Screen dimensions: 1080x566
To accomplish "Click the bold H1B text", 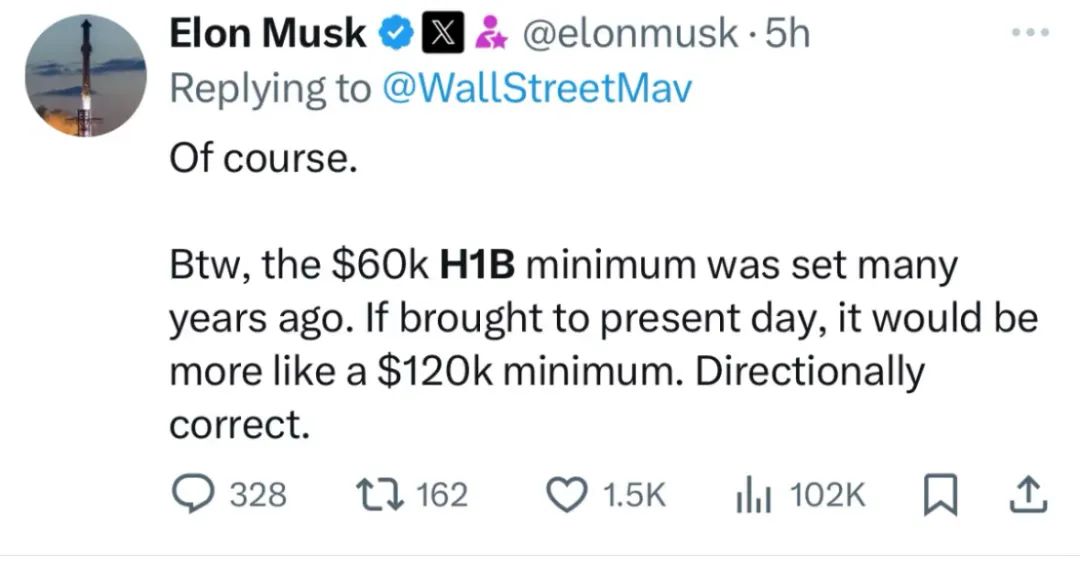I will pos(477,266).
